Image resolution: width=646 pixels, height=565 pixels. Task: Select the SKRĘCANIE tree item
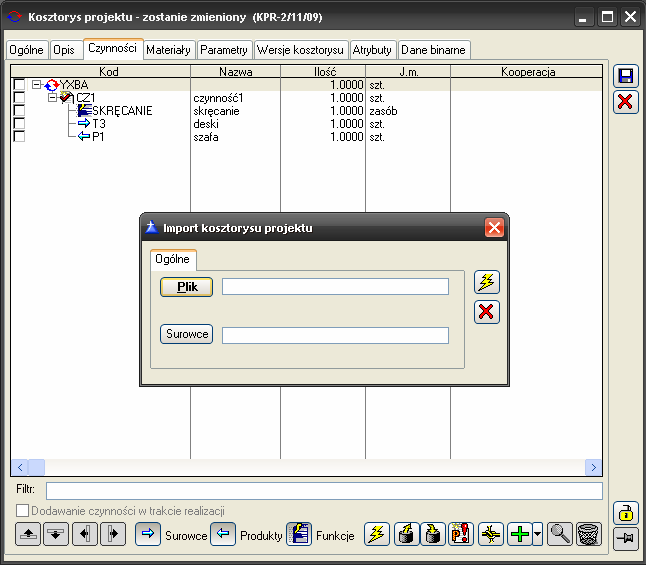point(122,111)
